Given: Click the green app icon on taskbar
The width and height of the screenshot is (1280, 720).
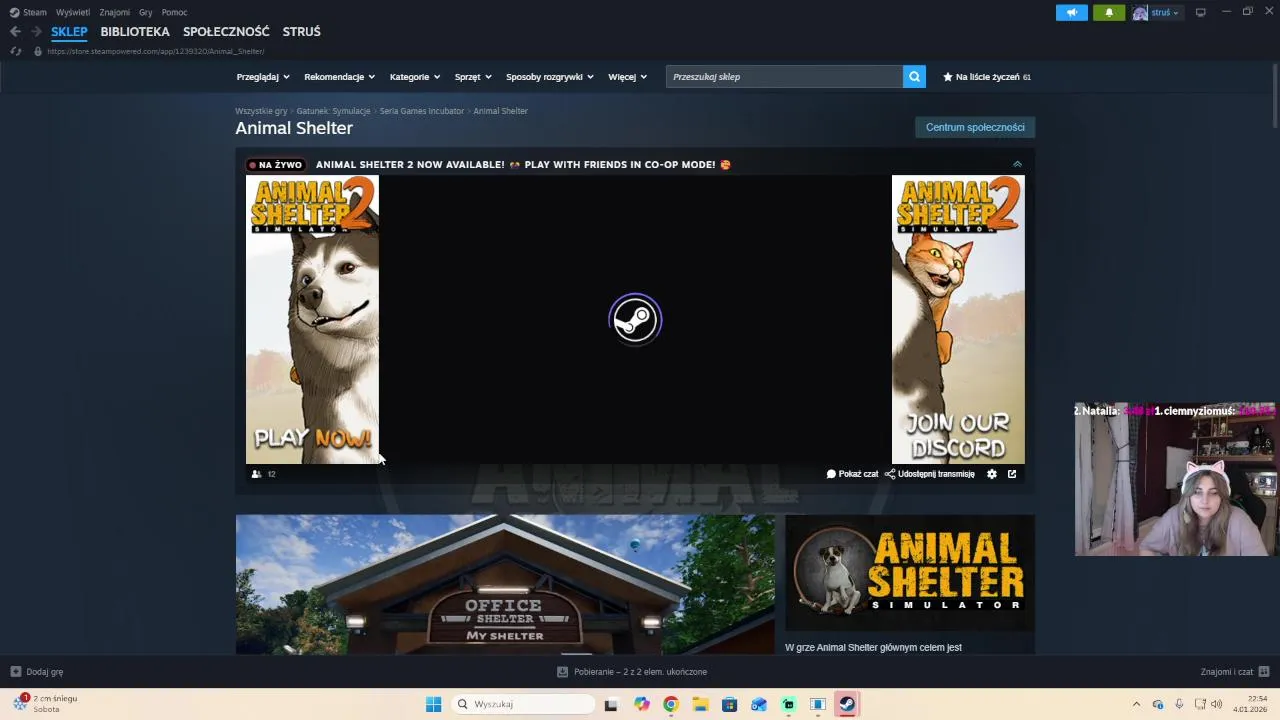Looking at the screenshot, I should (x=788, y=704).
